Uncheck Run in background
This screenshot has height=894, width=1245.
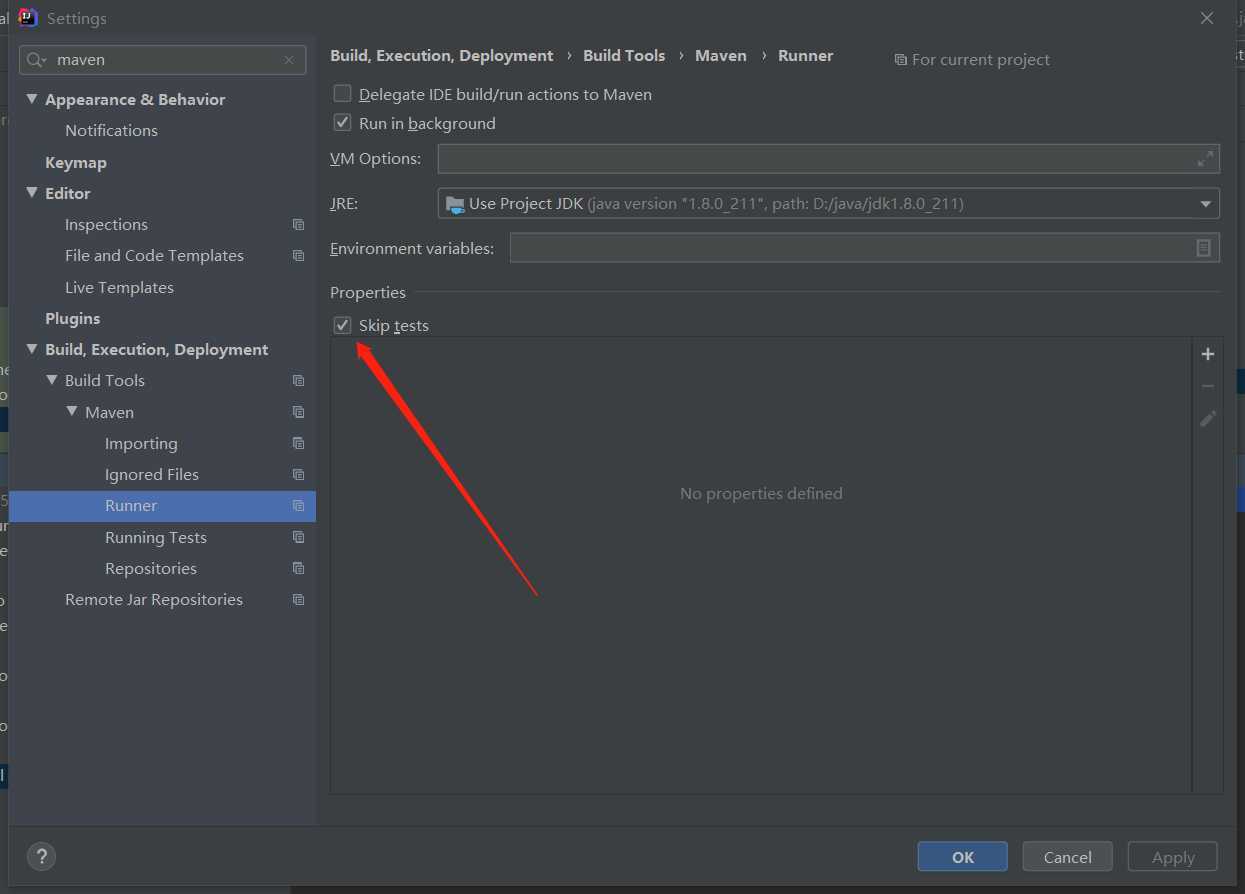click(x=343, y=123)
